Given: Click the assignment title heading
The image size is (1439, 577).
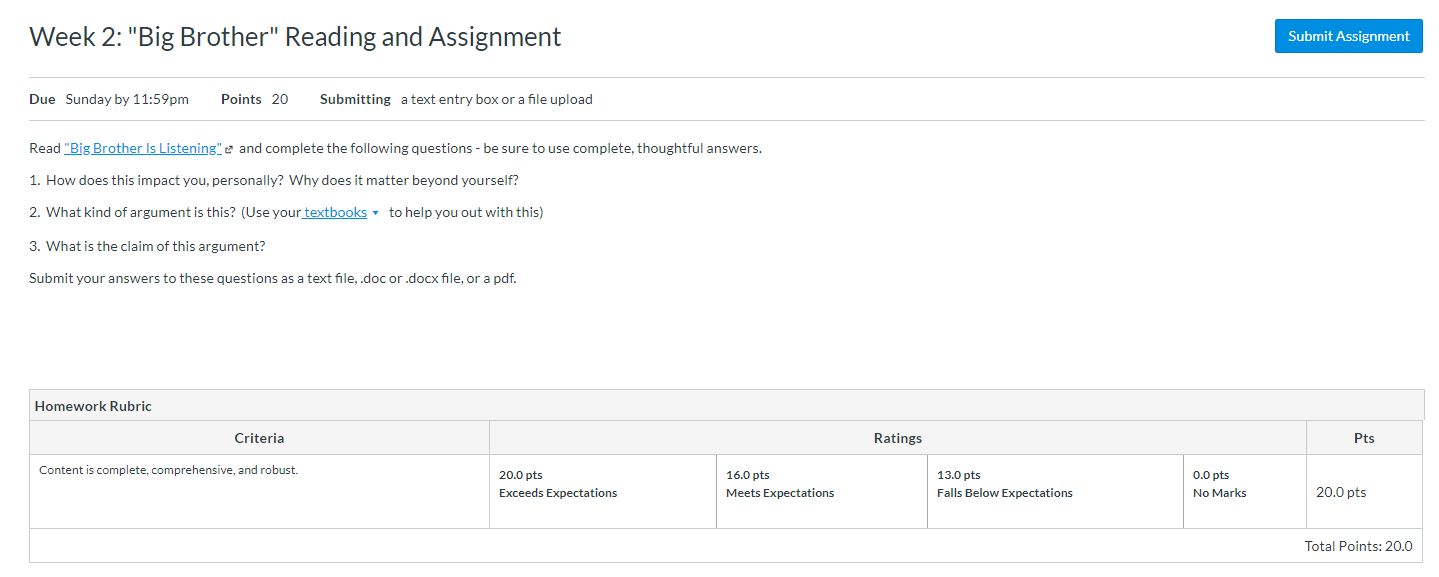Looking at the screenshot, I should click(x=296, y=37).
